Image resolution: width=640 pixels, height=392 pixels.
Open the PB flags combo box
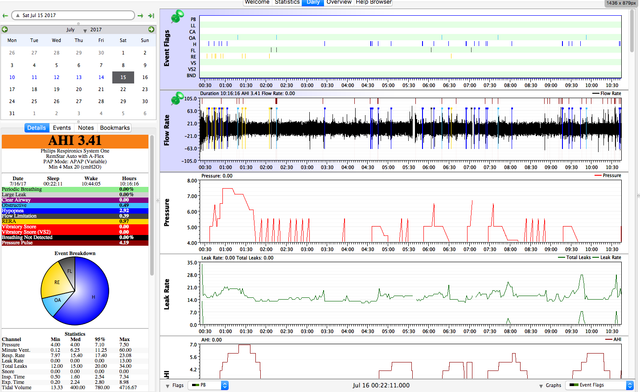(208, 385)
